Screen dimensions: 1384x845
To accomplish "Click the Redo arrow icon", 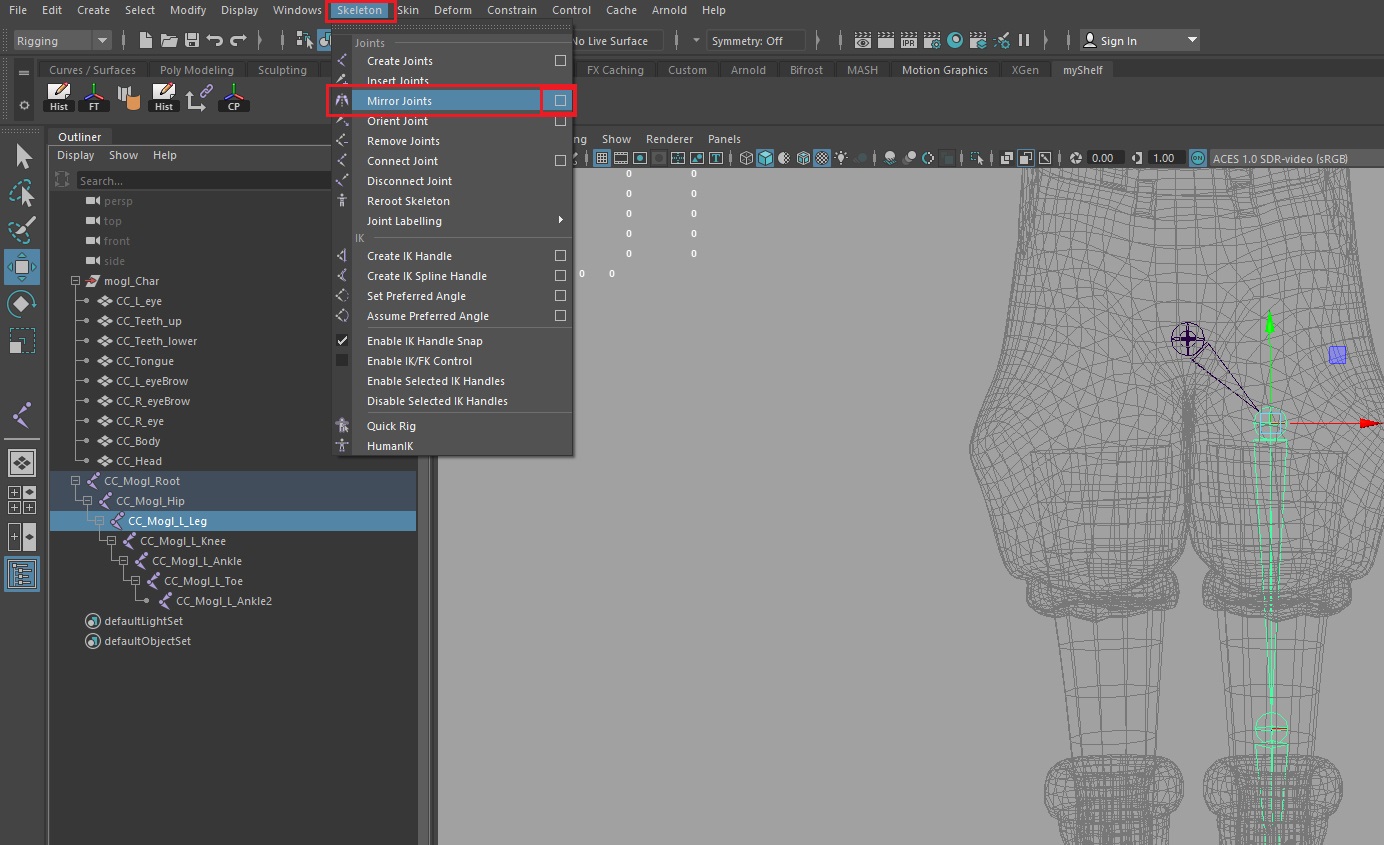I will coord(238,41).
